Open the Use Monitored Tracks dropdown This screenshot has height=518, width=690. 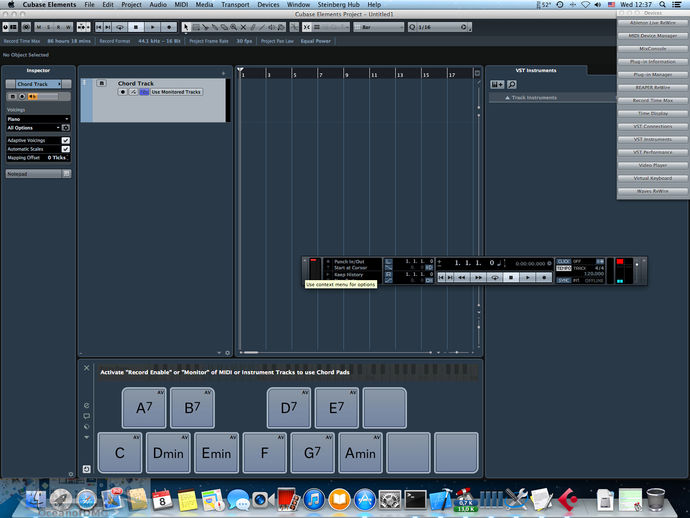[176, 92]
